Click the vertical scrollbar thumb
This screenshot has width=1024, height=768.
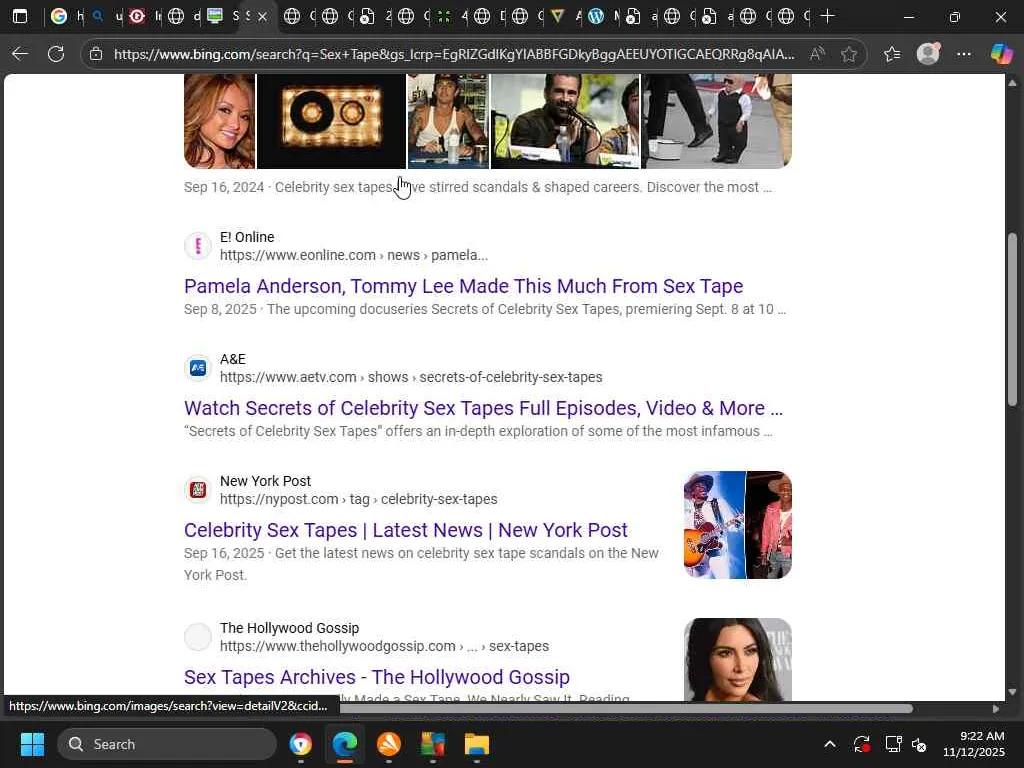pyautogui.click(x=1012, y=320)
